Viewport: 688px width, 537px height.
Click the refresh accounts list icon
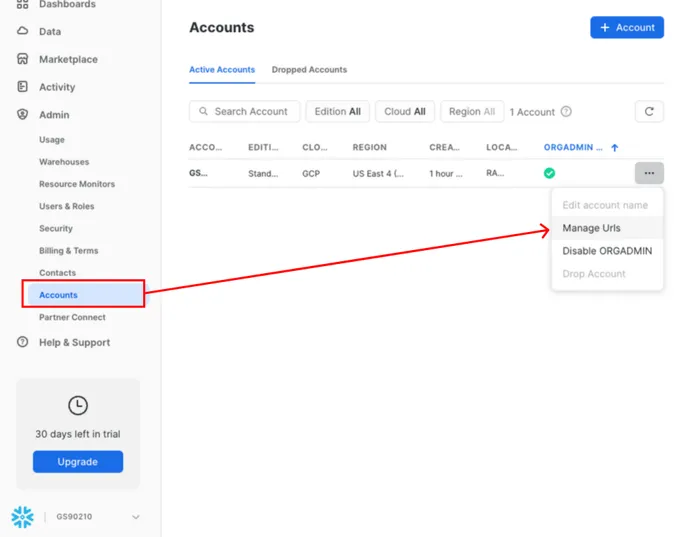[x=649, y=112]
